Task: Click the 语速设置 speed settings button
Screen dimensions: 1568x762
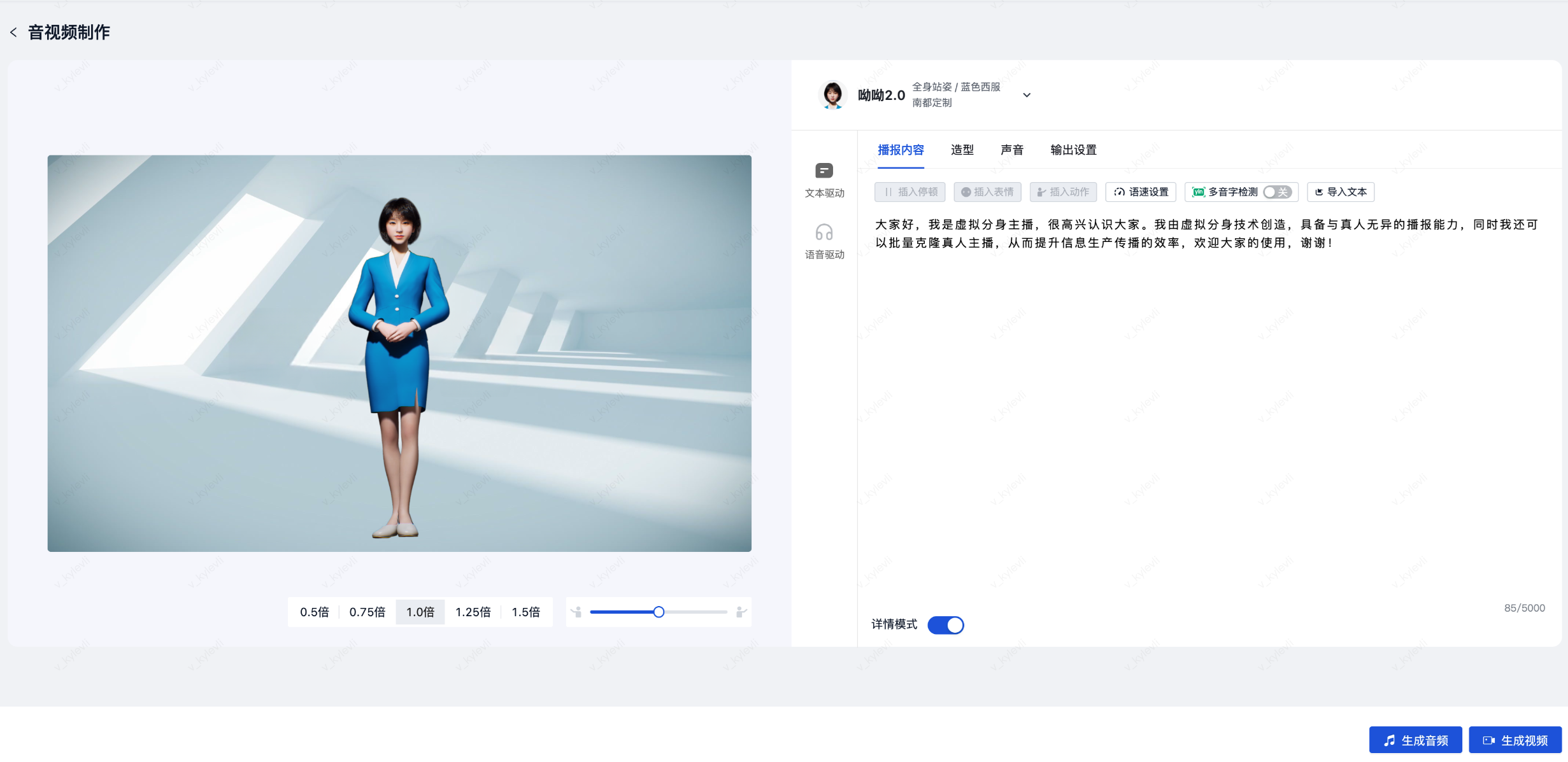Action: (x=1141, y=192)
